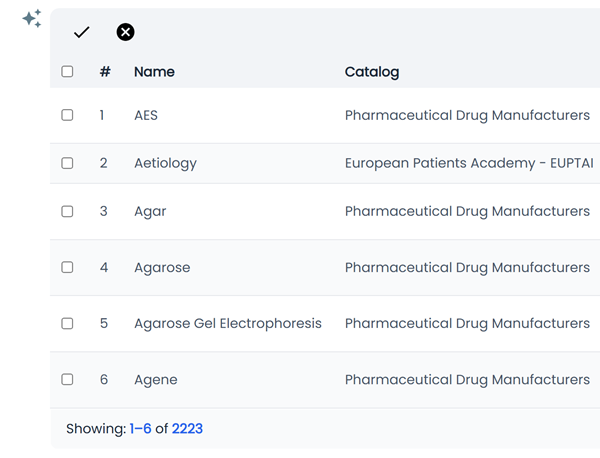Toggle the select-all header checkbox
This screenshot has width=600, height=458.
click(x=67, y=72)
